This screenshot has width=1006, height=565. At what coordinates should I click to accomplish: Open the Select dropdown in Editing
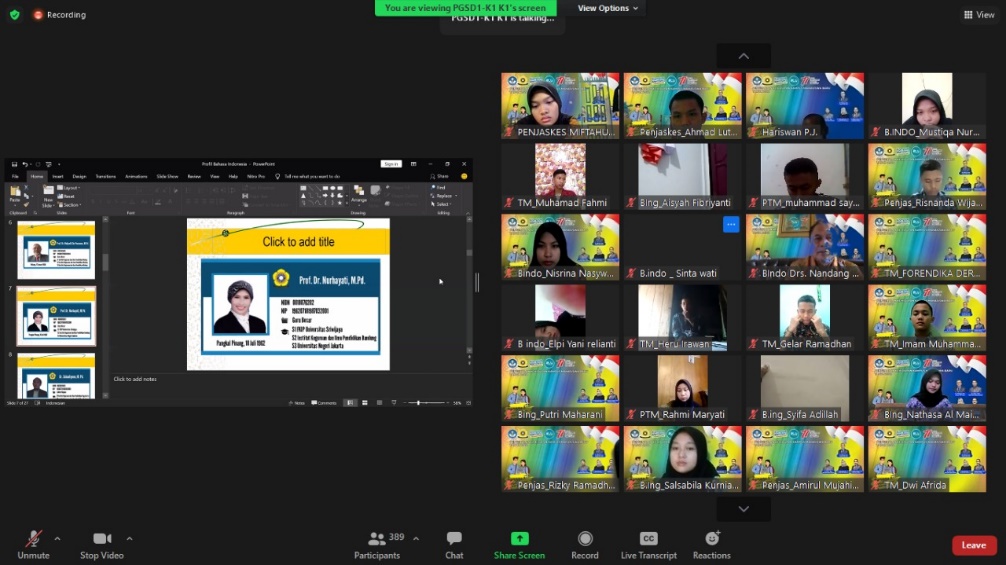(443, 204)
